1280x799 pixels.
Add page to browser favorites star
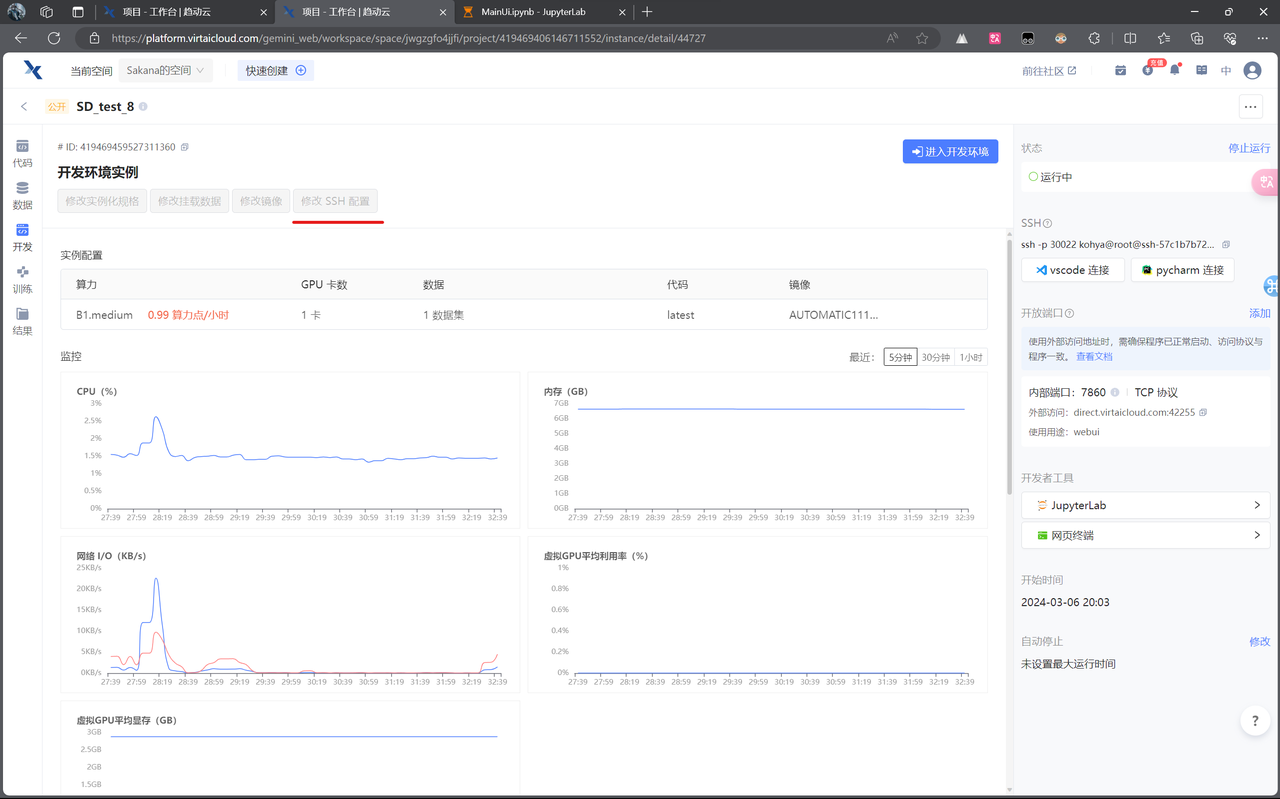(x=922, y=38)
